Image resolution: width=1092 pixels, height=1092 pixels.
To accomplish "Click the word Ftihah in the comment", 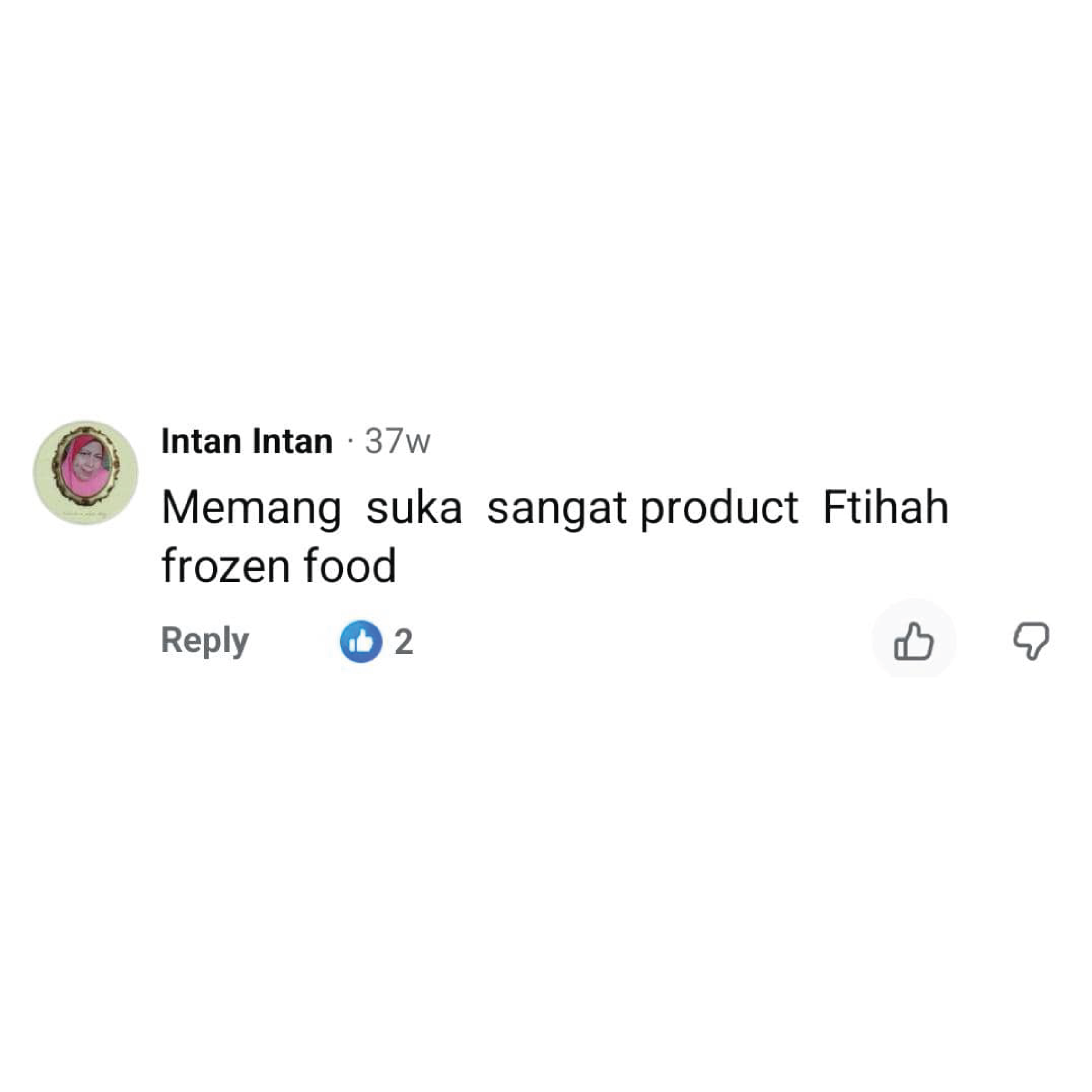I will click(x=885, y=507).
